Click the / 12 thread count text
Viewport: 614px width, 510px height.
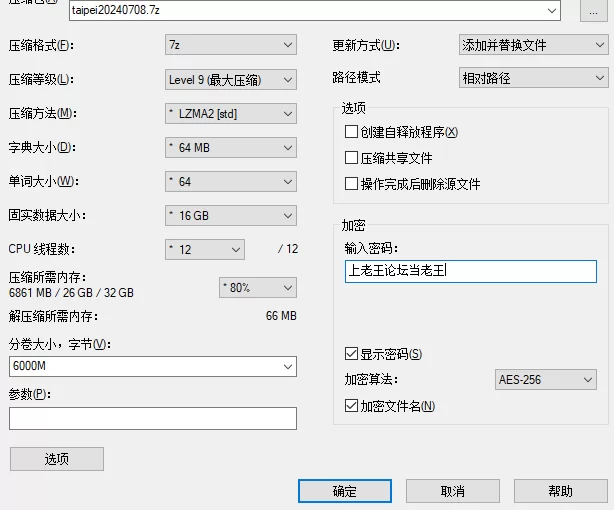pos(288,249)
